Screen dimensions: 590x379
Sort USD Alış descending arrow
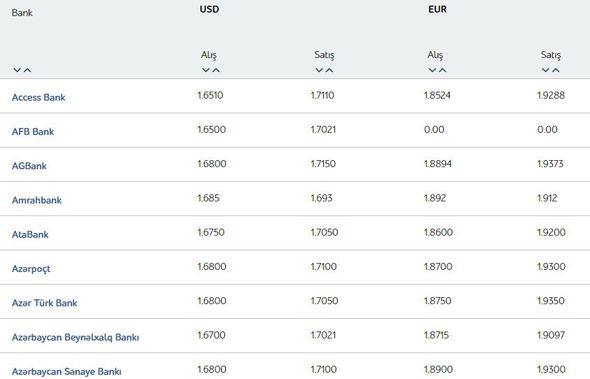tap(205, 70)
